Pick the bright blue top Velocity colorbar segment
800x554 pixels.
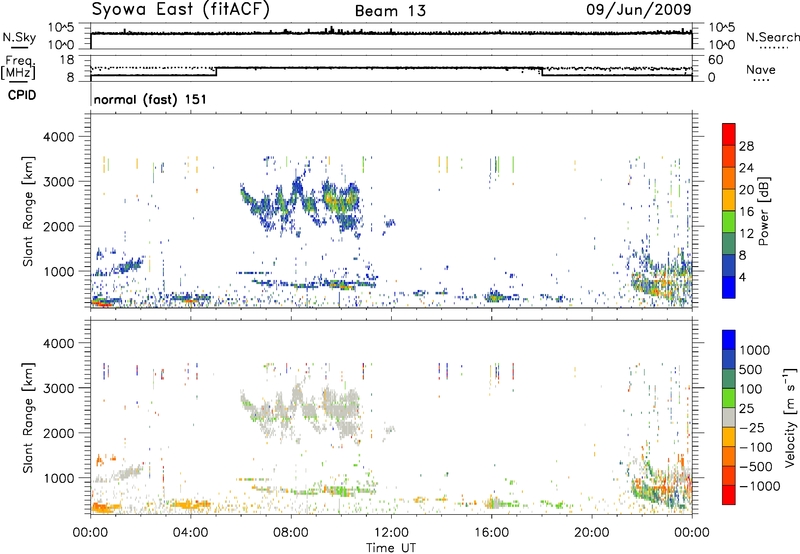(x=729, y=340)
